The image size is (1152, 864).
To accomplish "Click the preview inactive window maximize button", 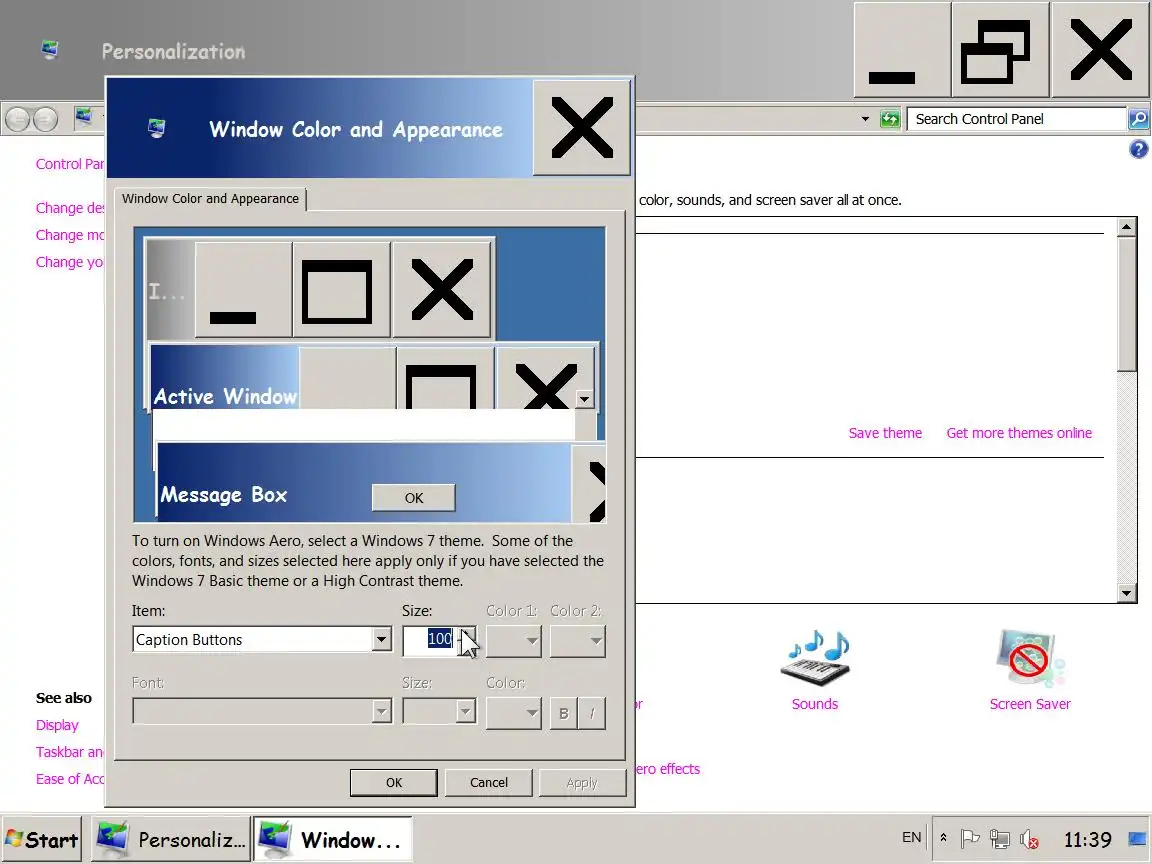I will pos(342,290).
